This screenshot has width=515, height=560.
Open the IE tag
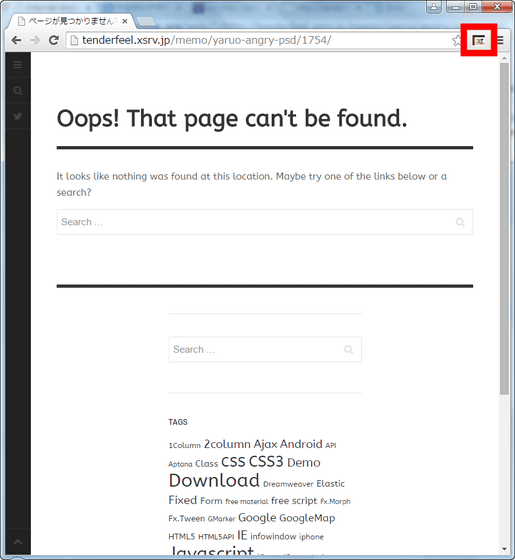click(x=242, y=535)
